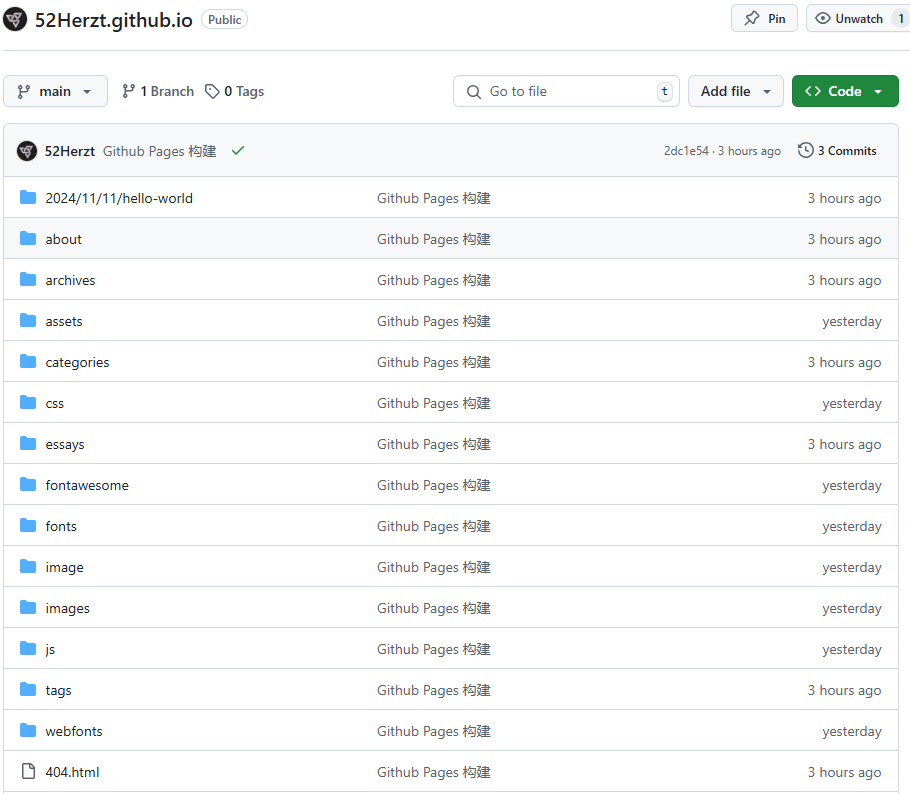Open the 3 Commits history
The image size is (910, 794).
[837, 151]
